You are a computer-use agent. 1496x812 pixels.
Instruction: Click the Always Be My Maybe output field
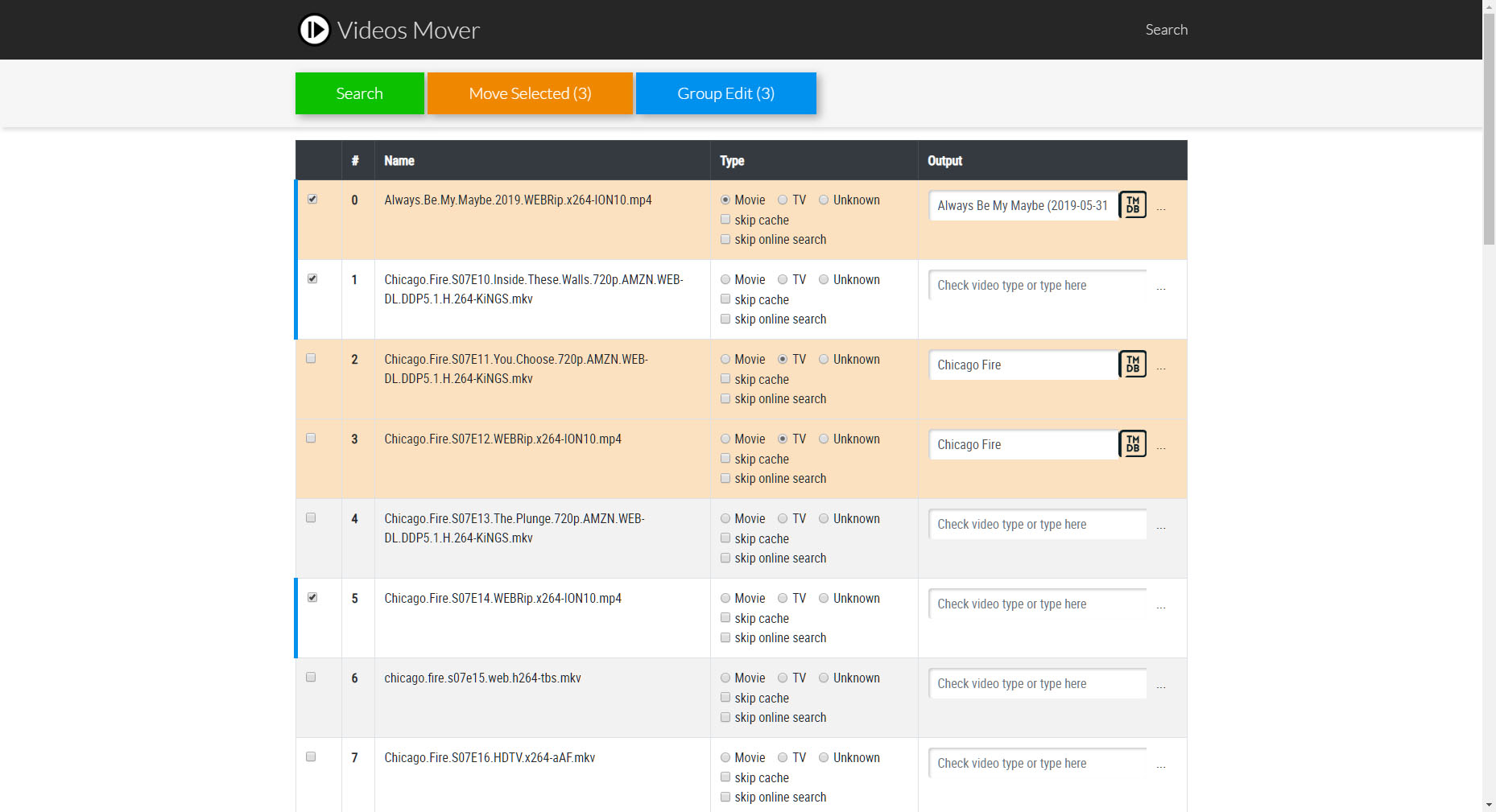point(1023,205)
